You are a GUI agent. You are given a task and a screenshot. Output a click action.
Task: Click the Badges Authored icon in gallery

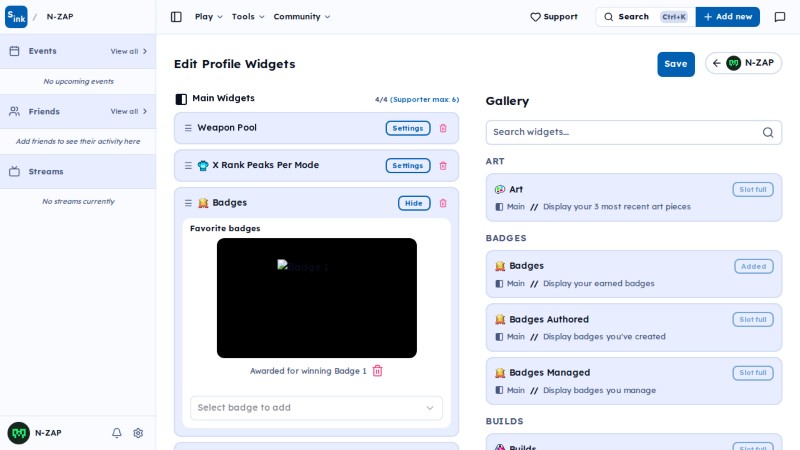500,319
